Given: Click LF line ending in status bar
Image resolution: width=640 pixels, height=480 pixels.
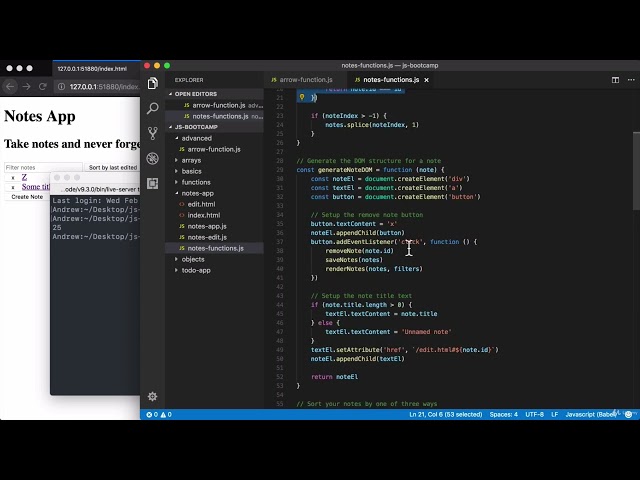Looking at the screenshot, I should coord(555,415).
